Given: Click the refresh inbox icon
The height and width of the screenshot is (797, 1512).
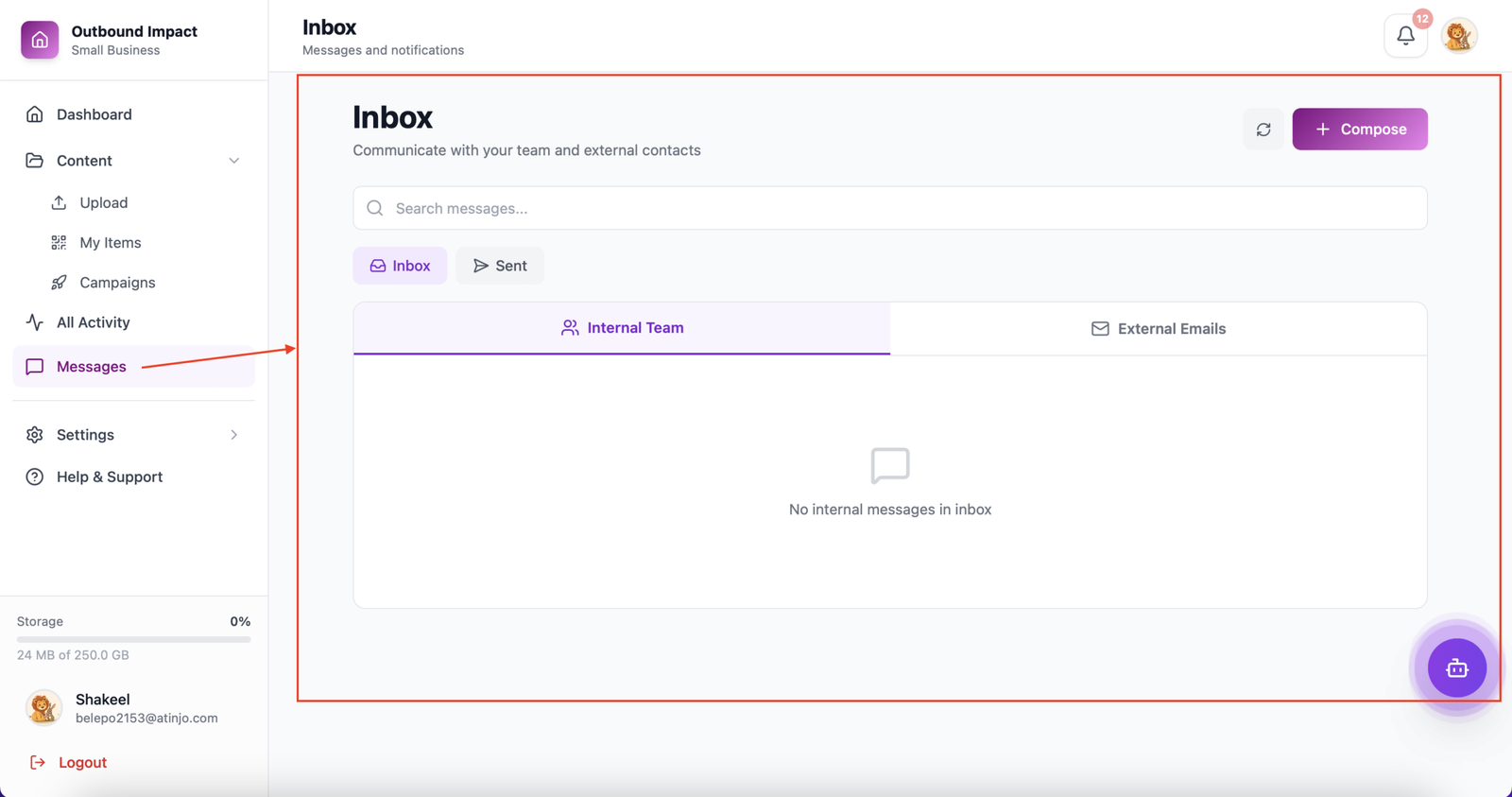Looking at the screenshot, I should pyautogui.click(x=1263, y=130).
